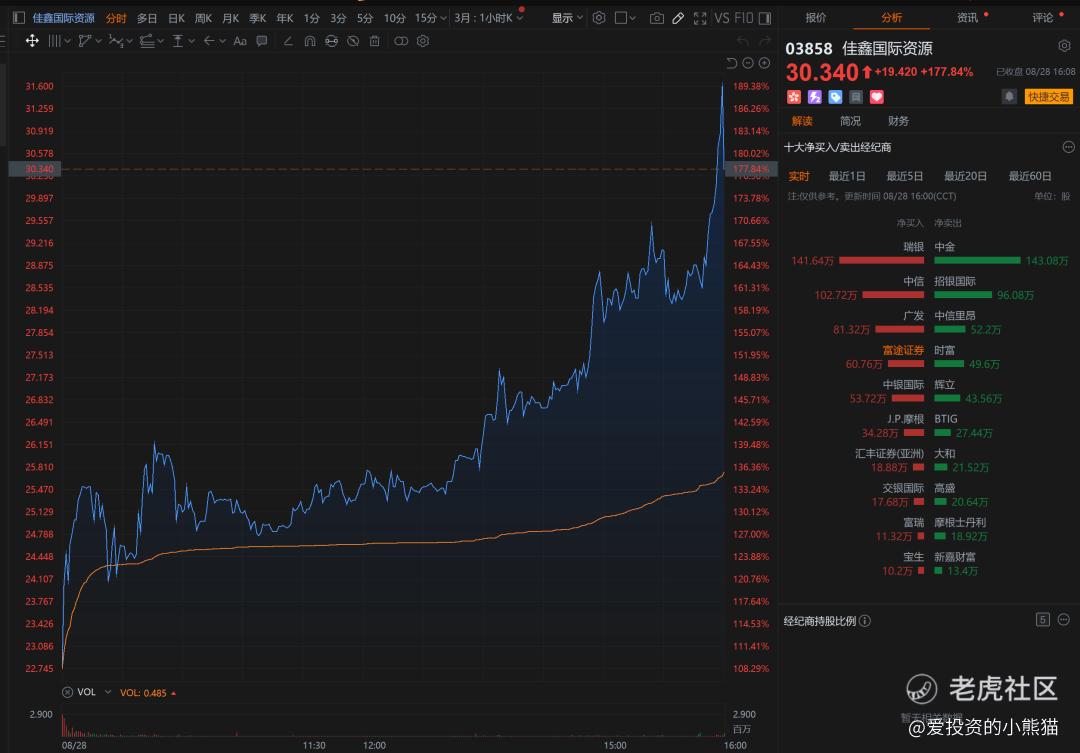Open quote panel settings gear
Image resolution: width=1080 pixels, height=753 pixels.
pyautogui.click(x=1065, y=46)
